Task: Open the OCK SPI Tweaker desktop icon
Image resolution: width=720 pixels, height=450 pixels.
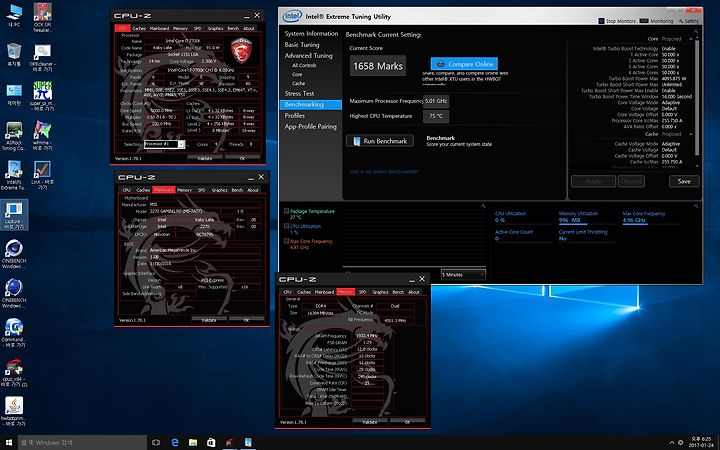Action: coord(42,17)
